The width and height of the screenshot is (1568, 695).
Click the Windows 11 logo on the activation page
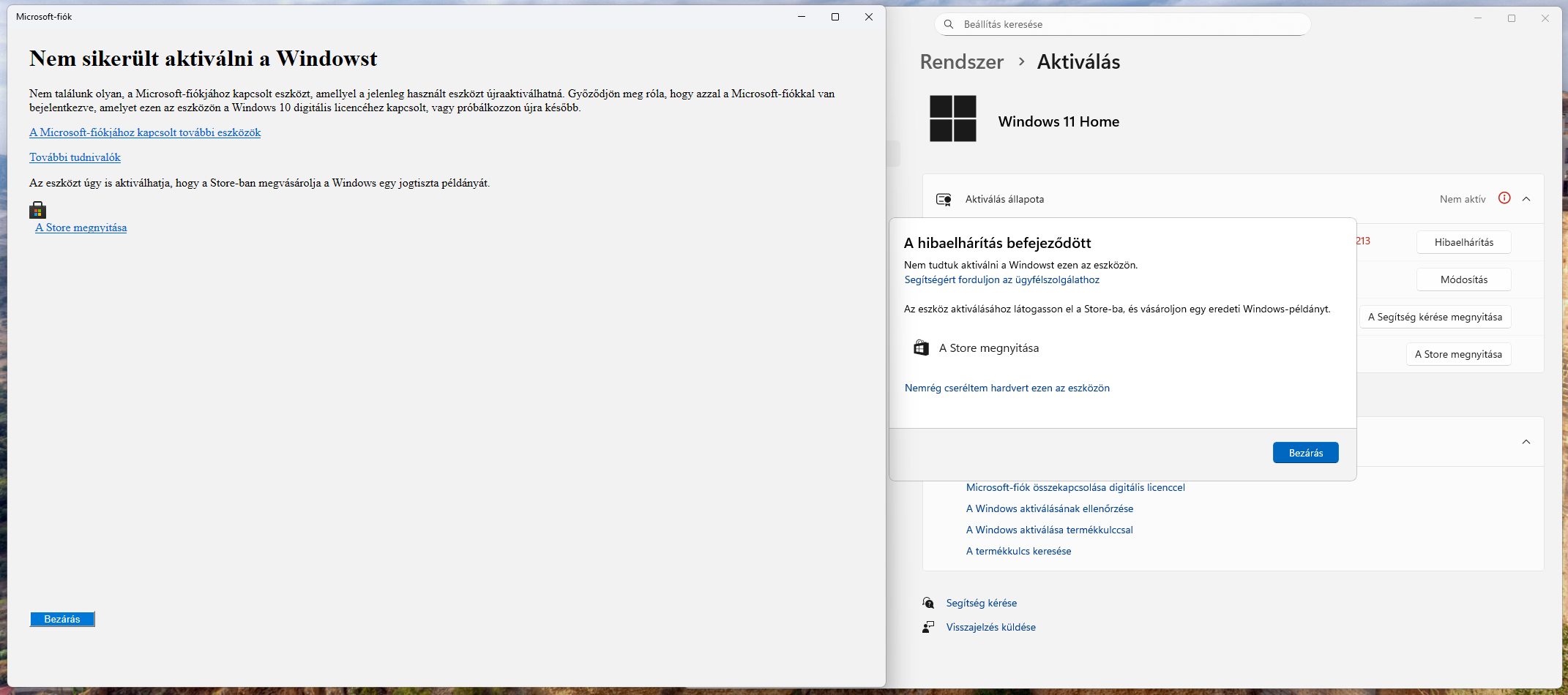pyautogui.click(x=953, y=119)
